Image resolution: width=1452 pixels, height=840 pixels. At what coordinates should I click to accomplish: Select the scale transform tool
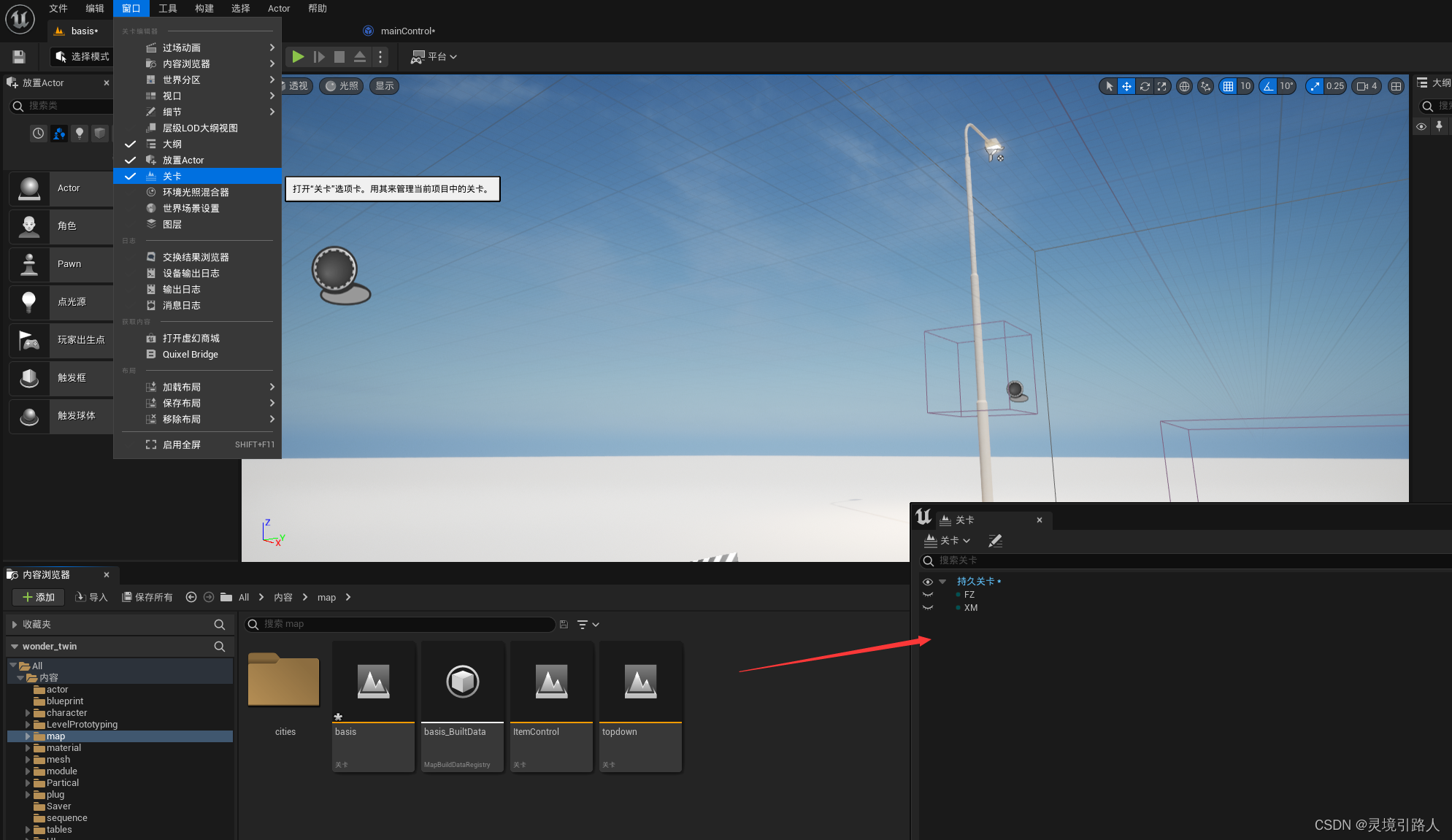[1161, 86]
